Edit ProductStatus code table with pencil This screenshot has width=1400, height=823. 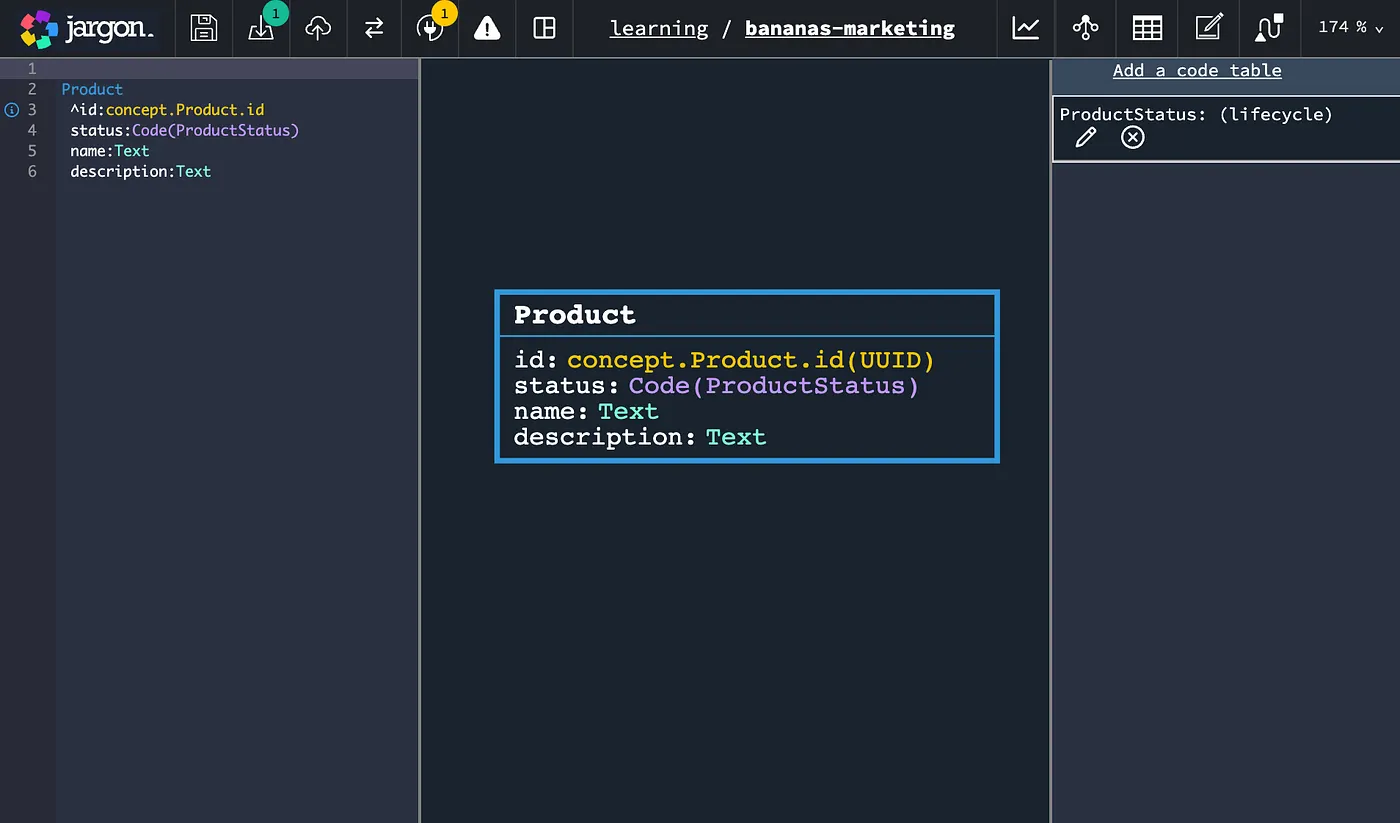1085,138
